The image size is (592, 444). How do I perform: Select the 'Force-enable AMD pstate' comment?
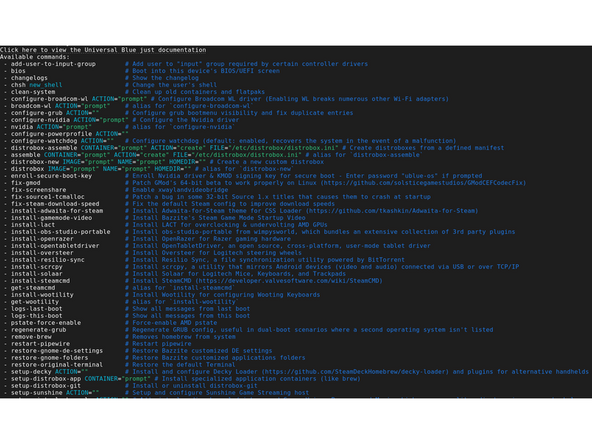pos(171,322)
